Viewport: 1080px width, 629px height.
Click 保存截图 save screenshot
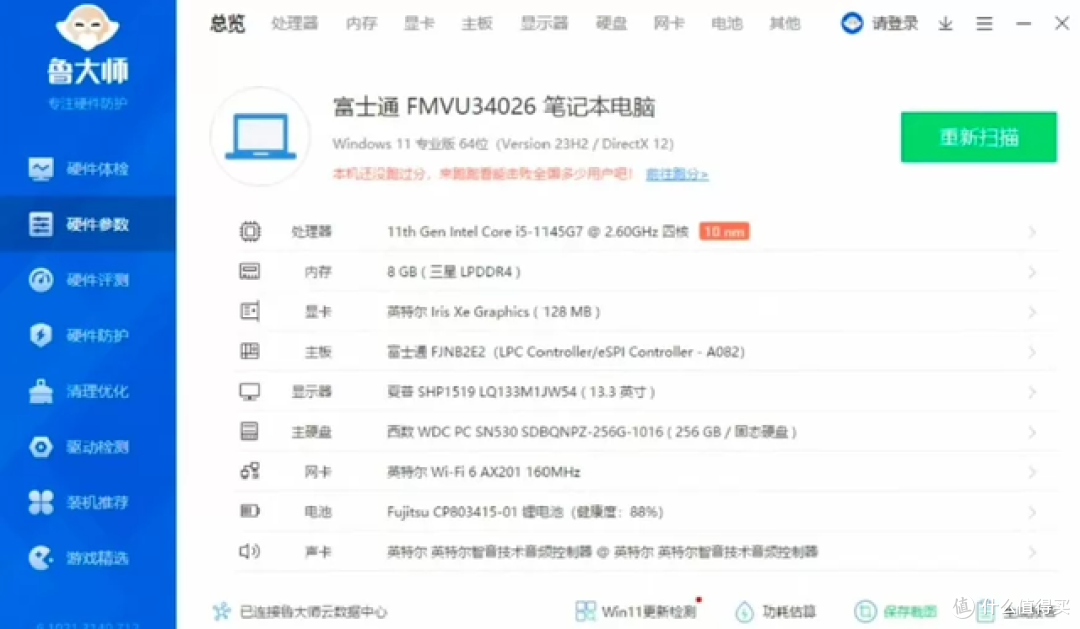[x=895, y=611]
